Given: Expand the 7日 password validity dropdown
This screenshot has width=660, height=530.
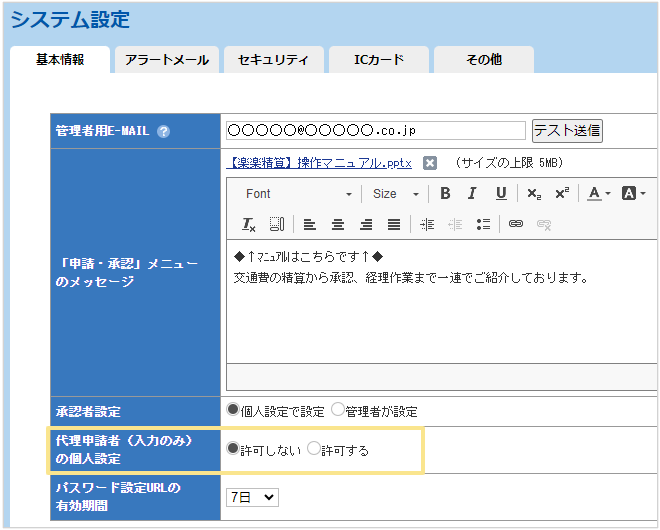Looking at the screenshot, I should point(253,496).
